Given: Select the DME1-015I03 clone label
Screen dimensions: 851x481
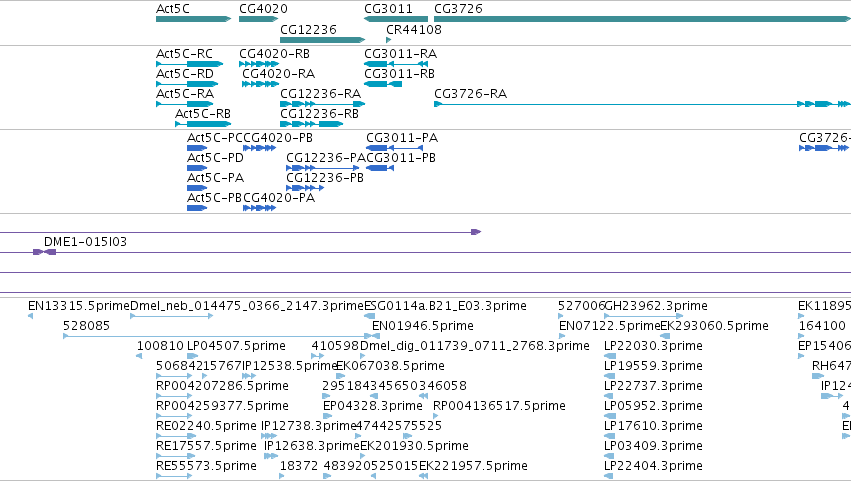Looking at the screenshot, I should coord(85,242).
